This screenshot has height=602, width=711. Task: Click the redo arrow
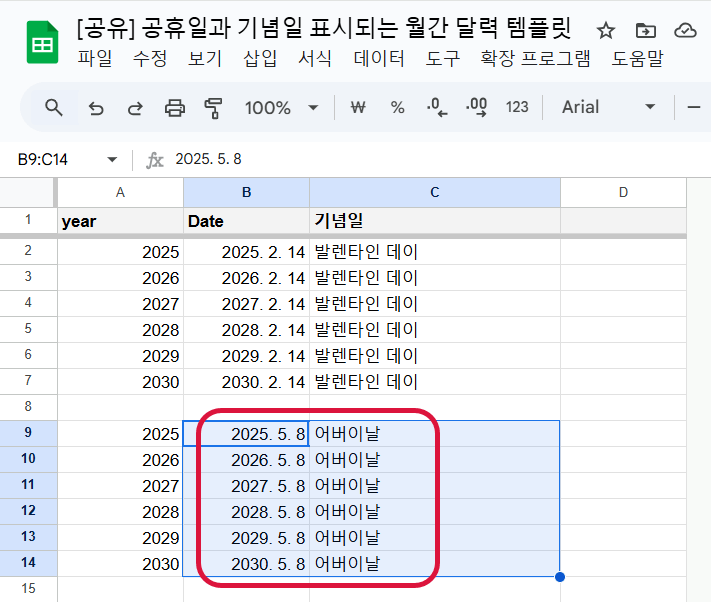pos(135,107)
